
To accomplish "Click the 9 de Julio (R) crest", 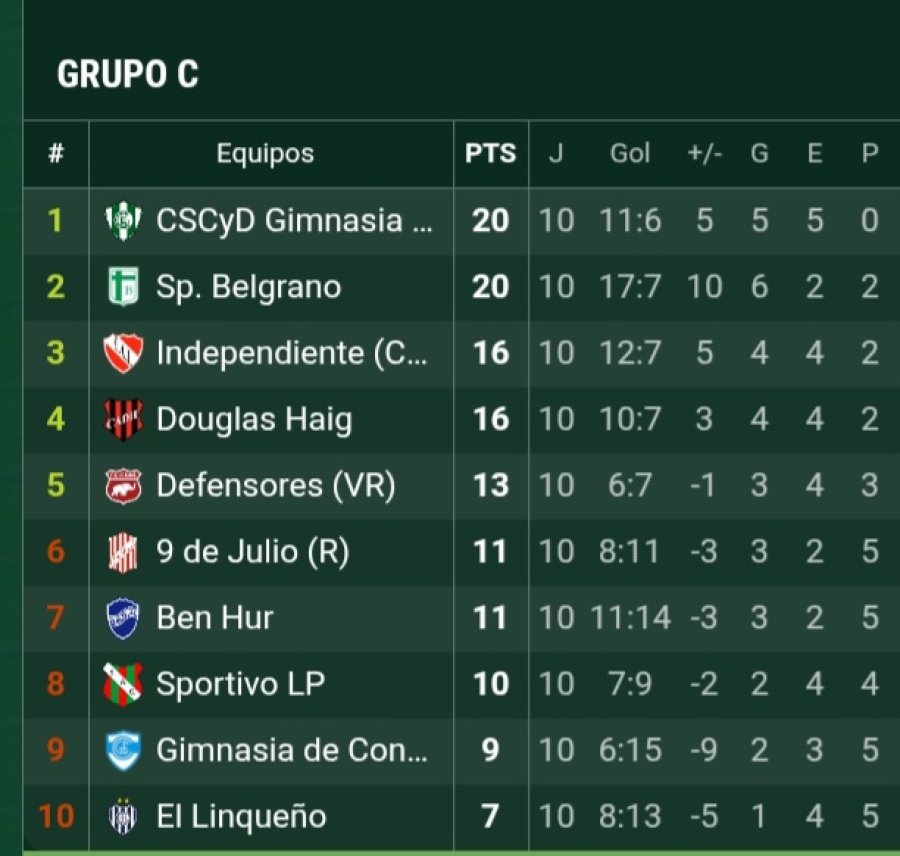I will pyautogui.click(x=123, y=552).
